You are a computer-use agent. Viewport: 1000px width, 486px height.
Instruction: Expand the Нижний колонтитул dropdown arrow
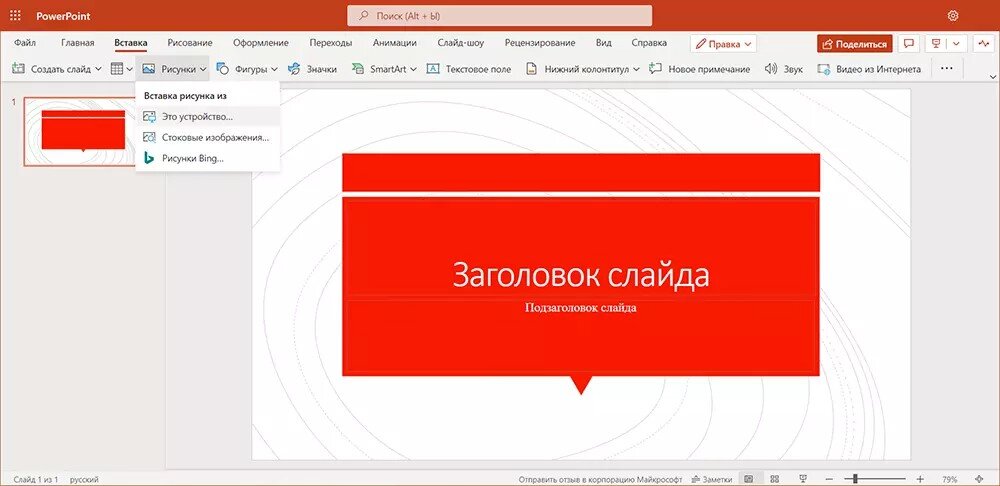pos(636,69)
